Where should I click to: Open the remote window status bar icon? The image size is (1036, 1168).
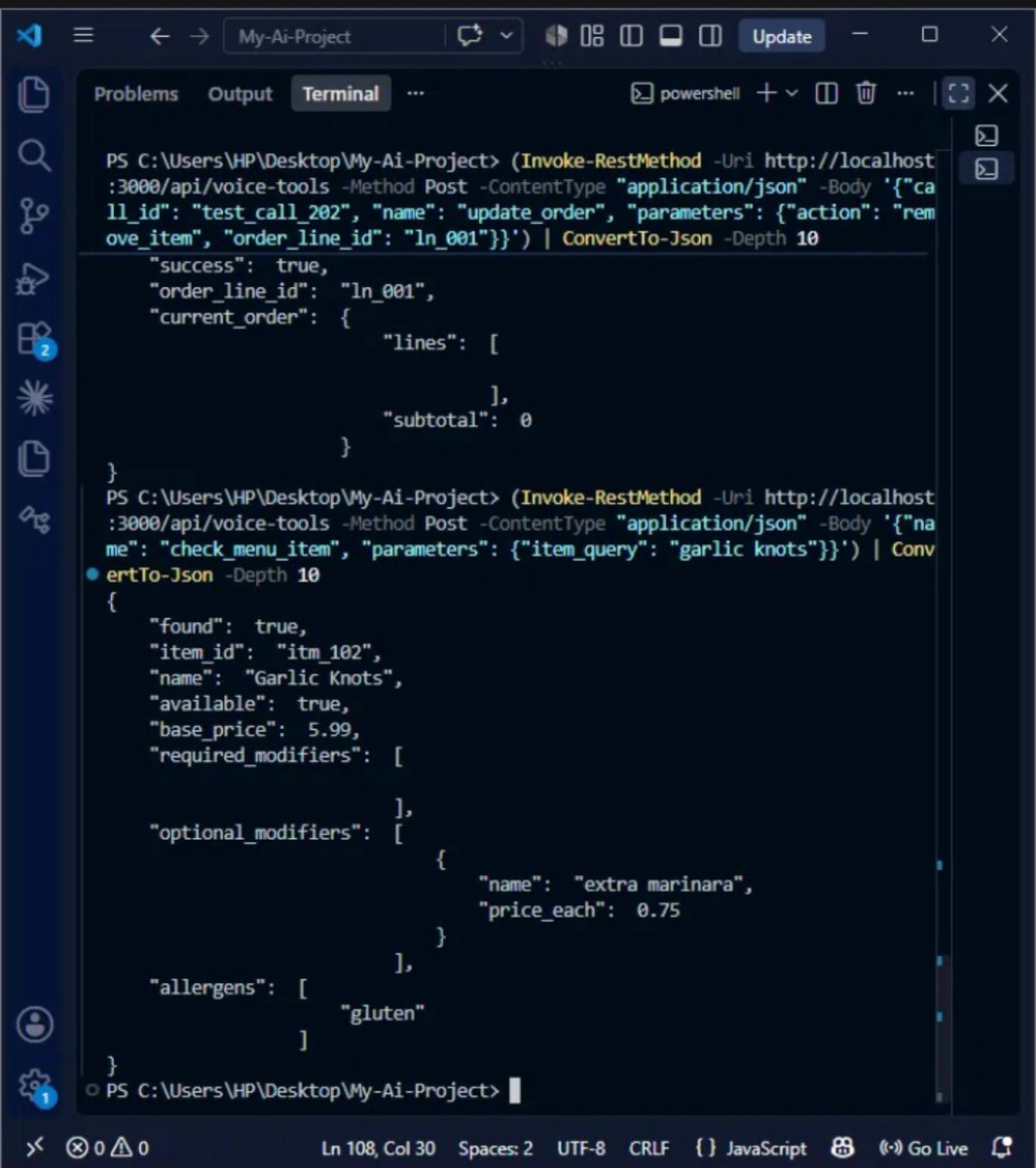tap(34, 1148)
